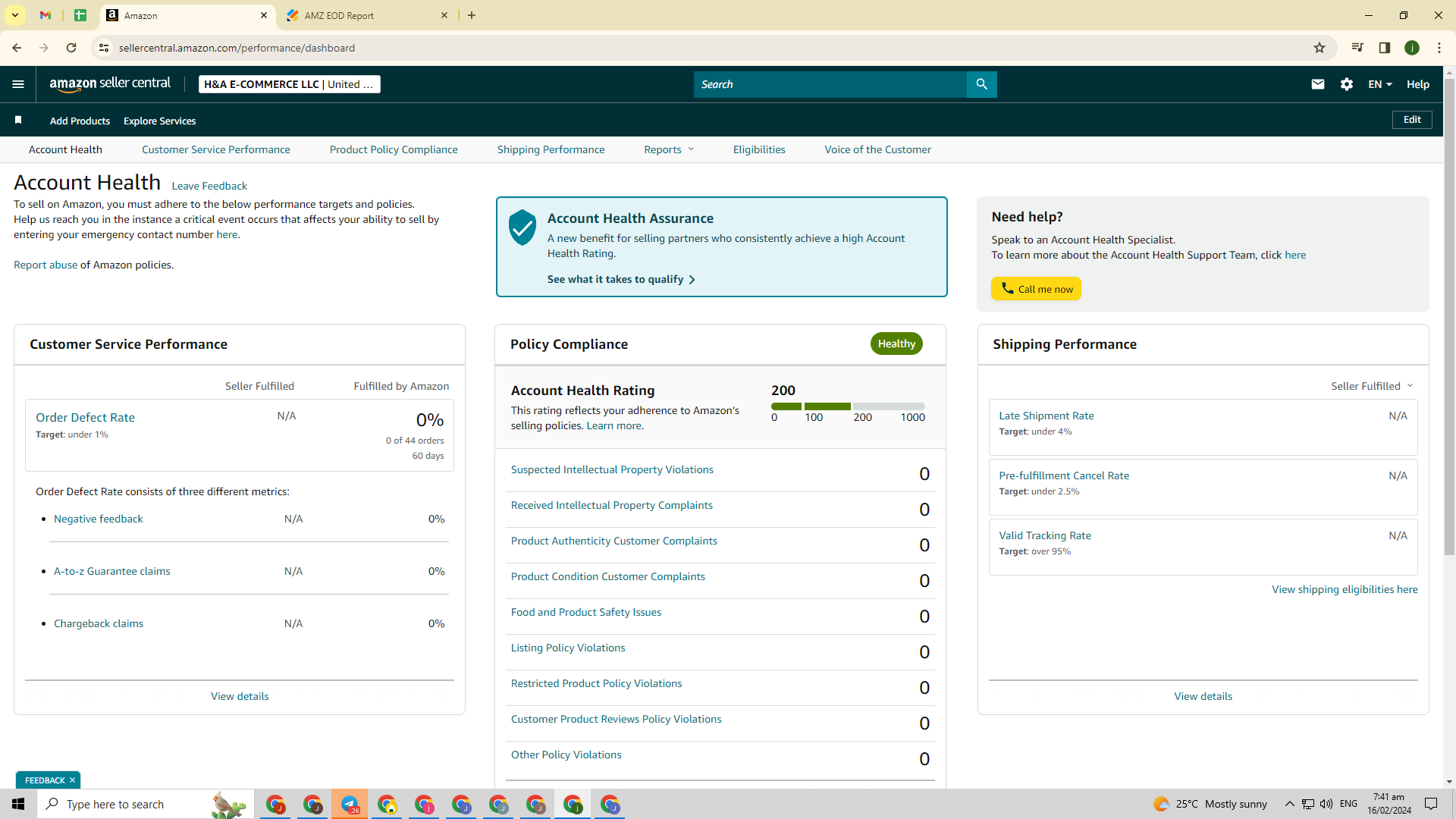This screenshot has width=1456, height=819.
Task: Open the Chrome three-dot menu
Action: [1439, 48]
